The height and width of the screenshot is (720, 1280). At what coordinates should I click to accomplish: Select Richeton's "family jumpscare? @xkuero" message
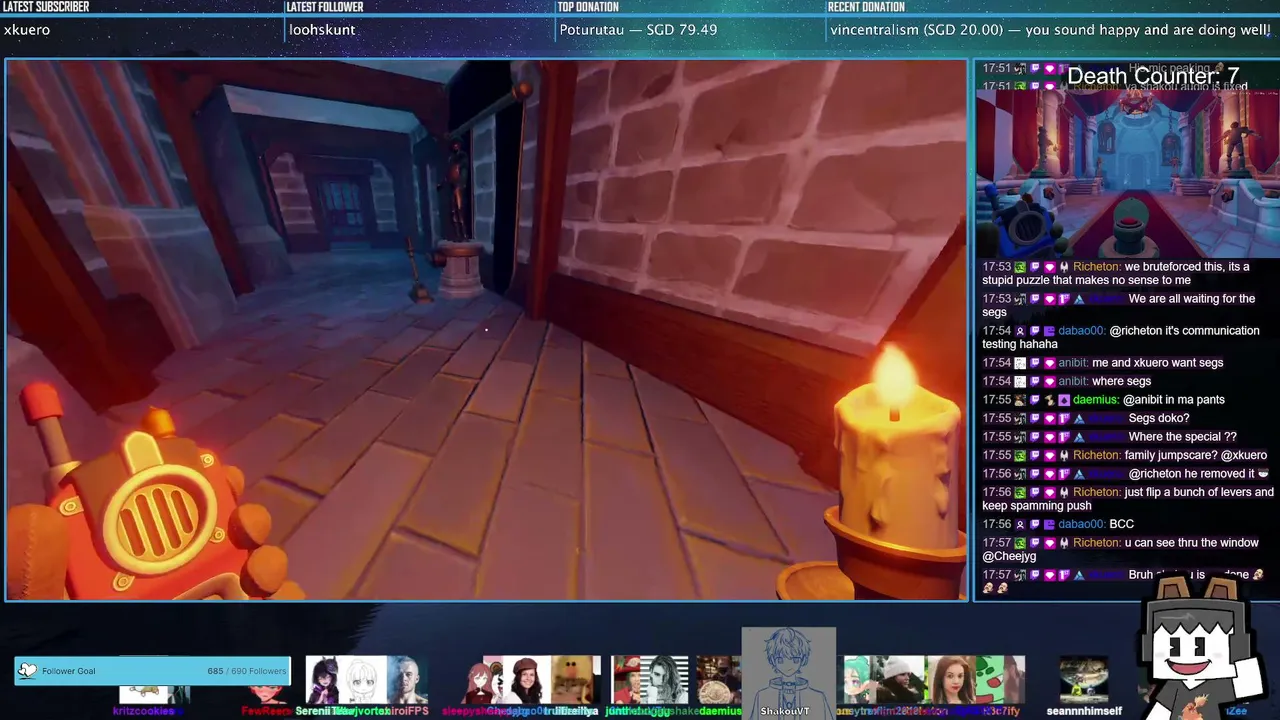pyautogui.click(x=1127, y=455)
